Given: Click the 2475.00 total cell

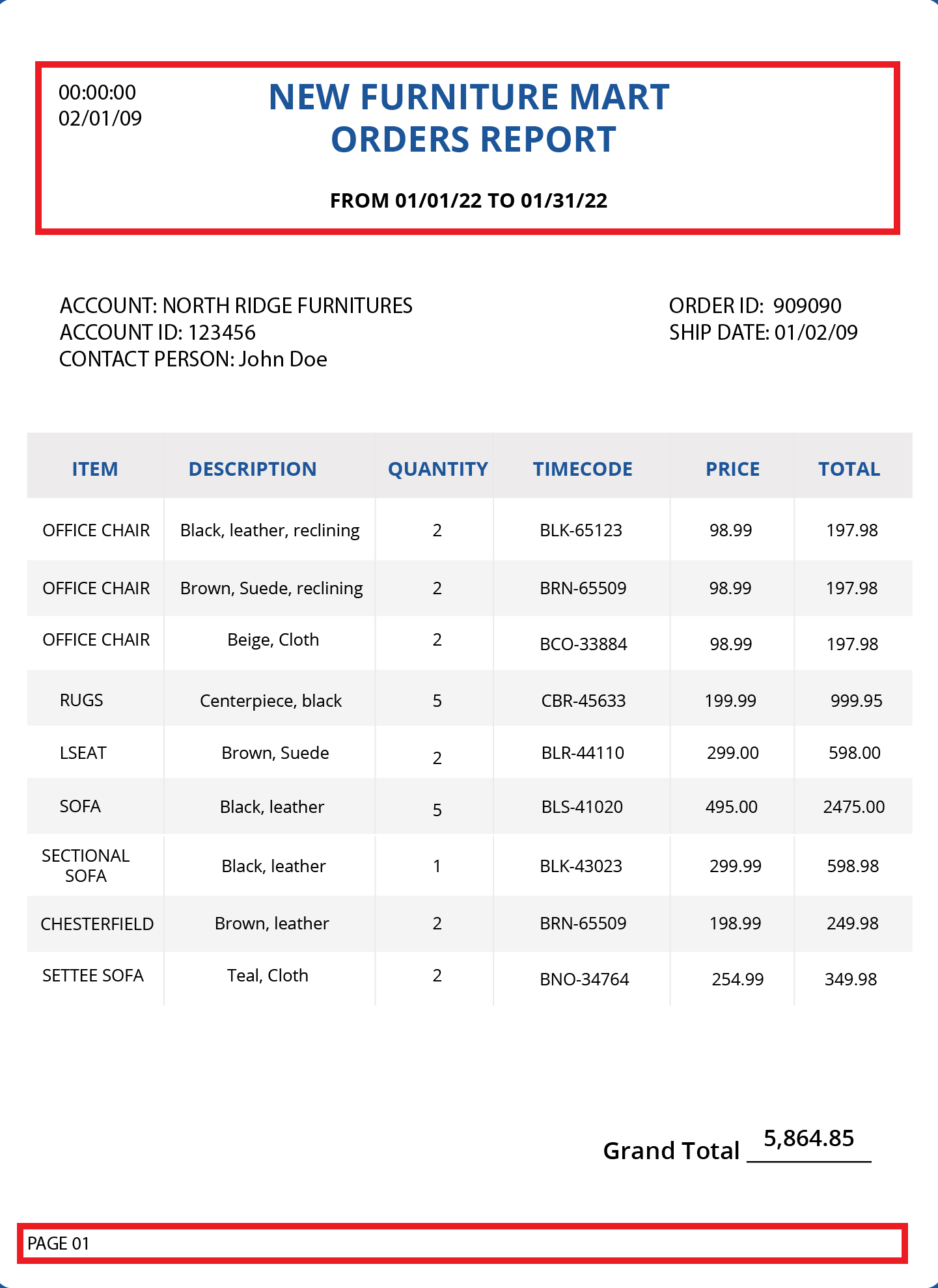Looking at the screenshot, I should pos(853,807).
